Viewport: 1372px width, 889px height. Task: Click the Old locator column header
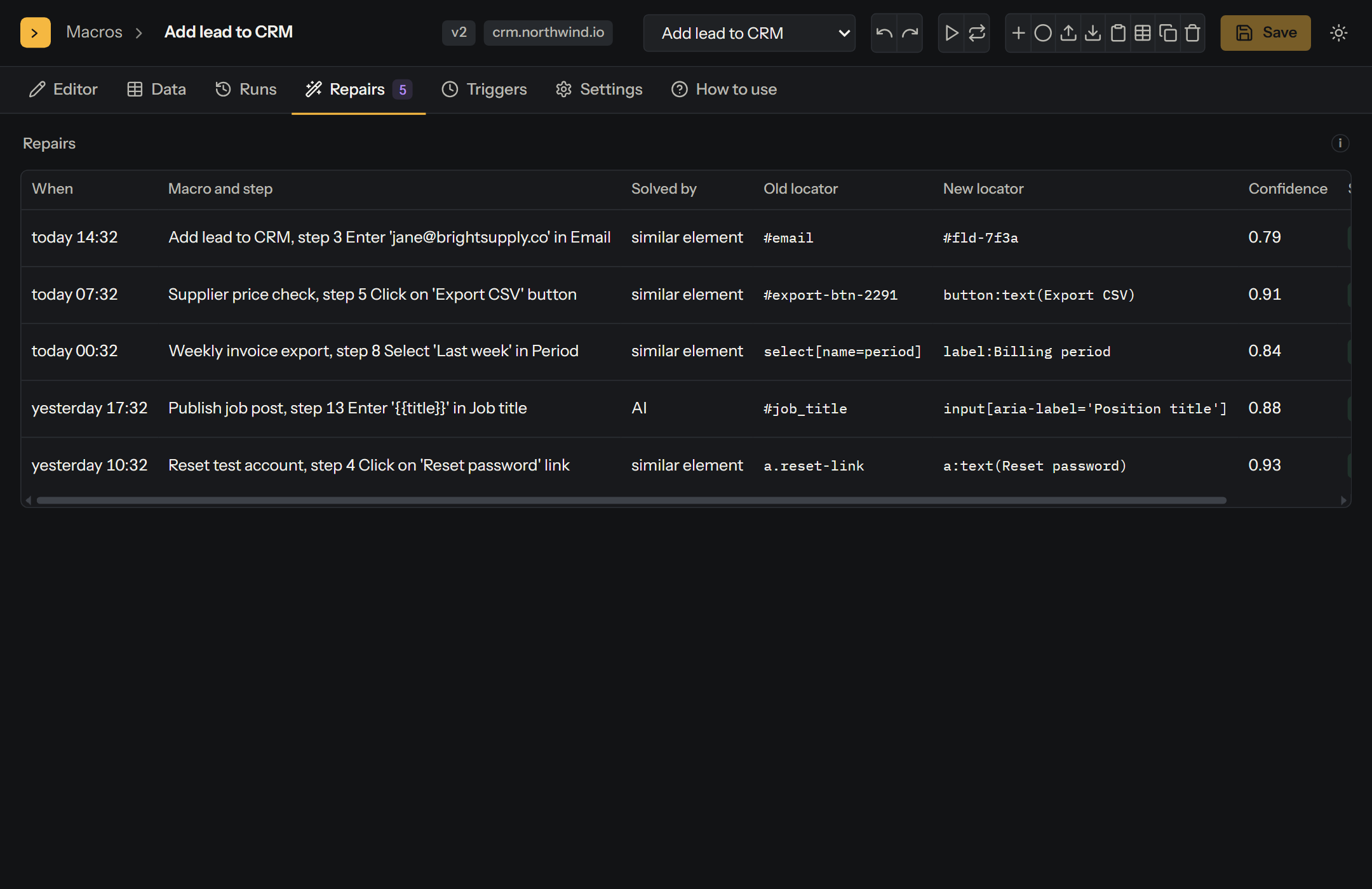coord(800,189)
